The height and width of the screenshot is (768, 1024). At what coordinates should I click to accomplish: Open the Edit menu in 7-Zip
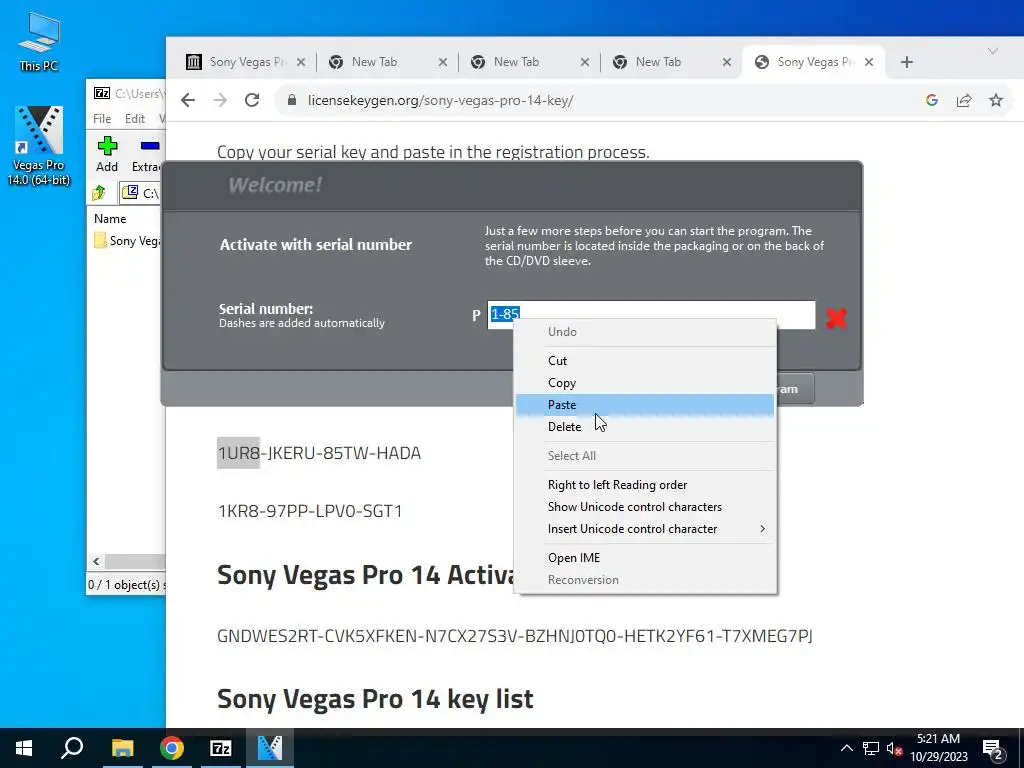click(135, 118)
